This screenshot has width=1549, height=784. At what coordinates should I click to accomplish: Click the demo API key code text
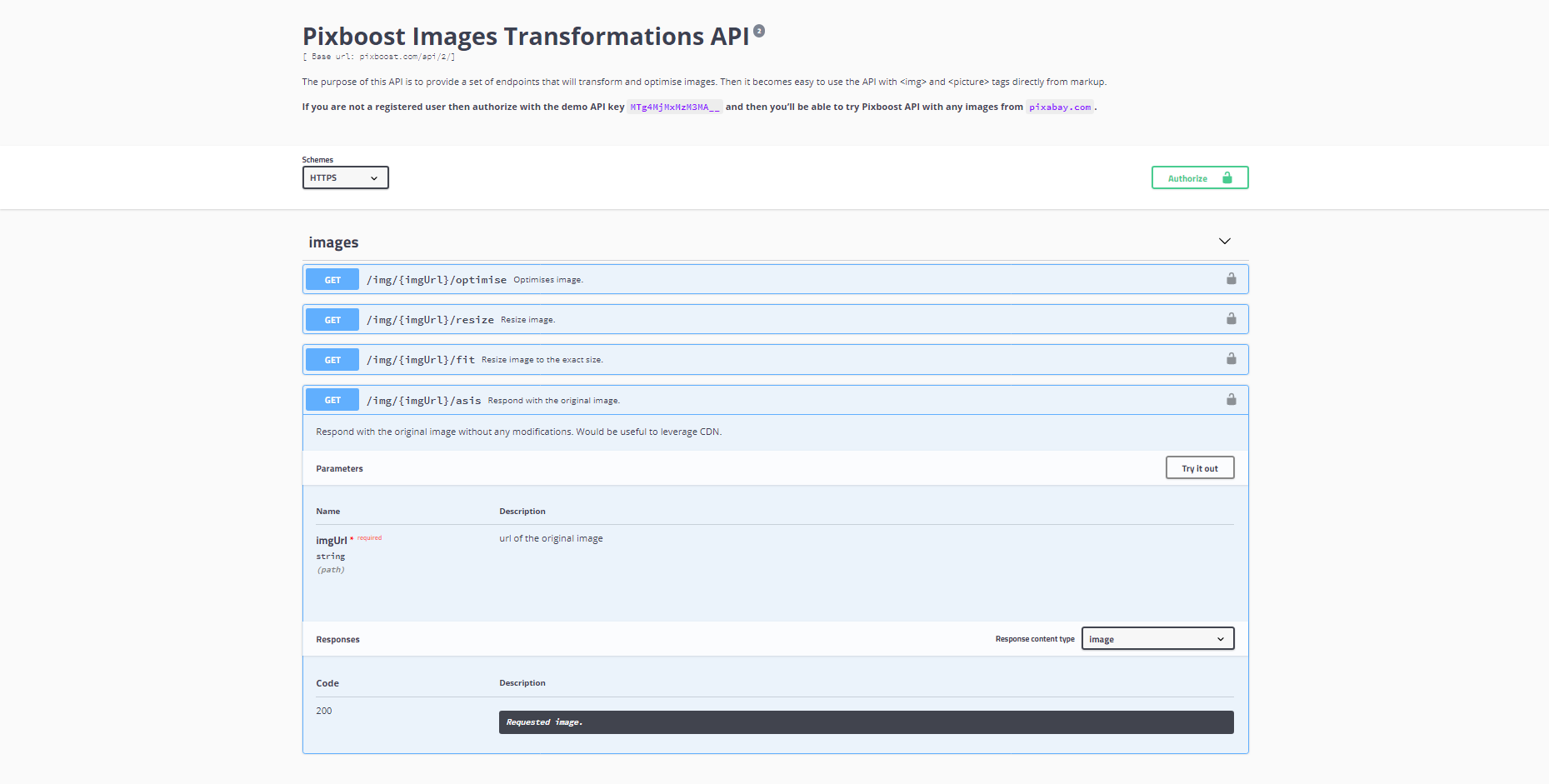675,107
